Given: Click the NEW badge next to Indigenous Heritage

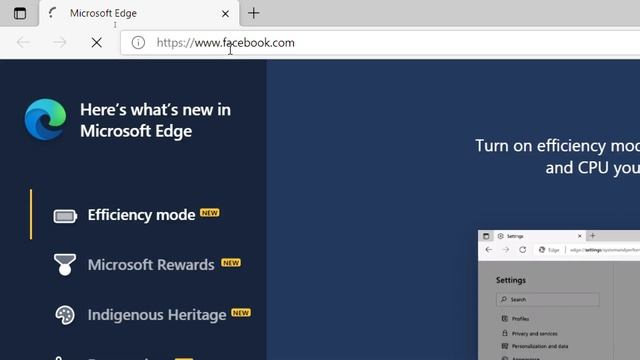Looking at the screenshot, I should tap(241, 313).
